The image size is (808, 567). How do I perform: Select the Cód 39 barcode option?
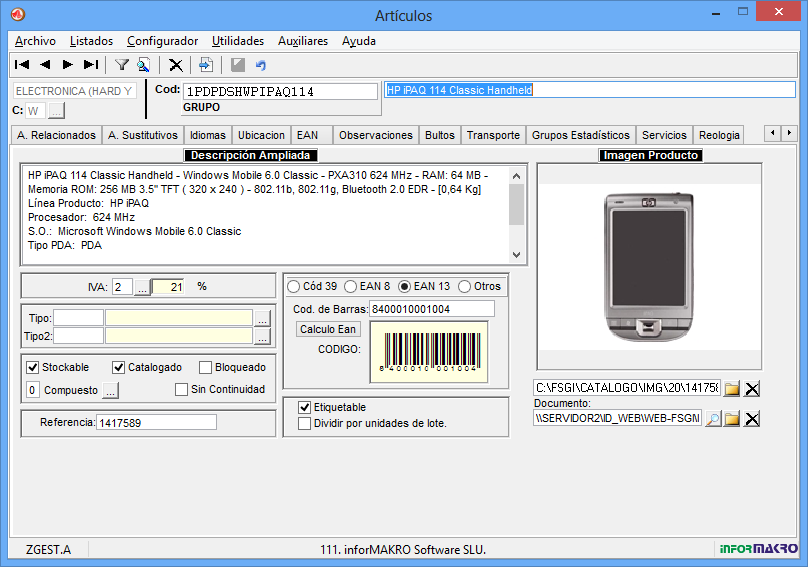point(293,287)
